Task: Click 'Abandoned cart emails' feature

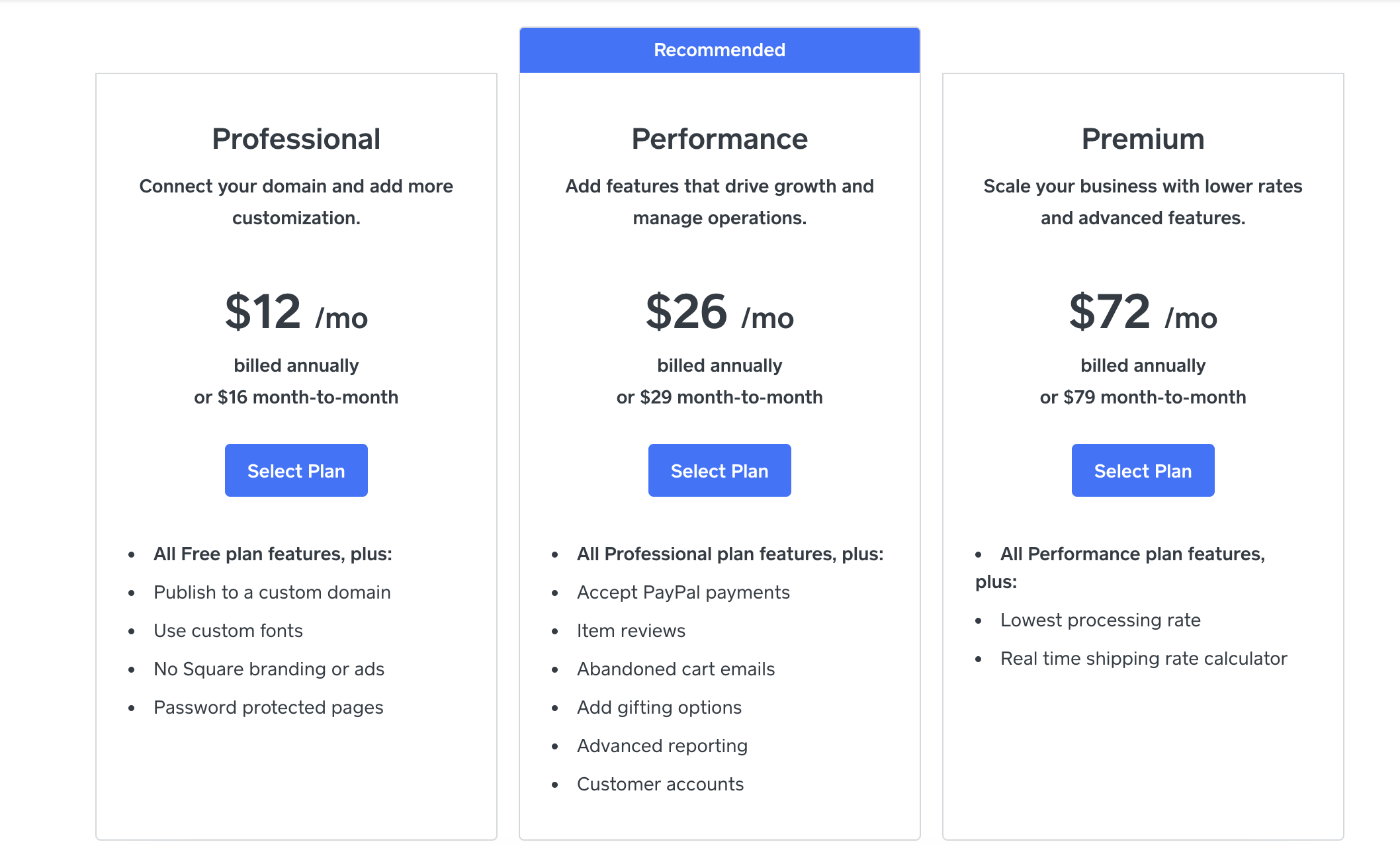Action: tap(676, 669)
